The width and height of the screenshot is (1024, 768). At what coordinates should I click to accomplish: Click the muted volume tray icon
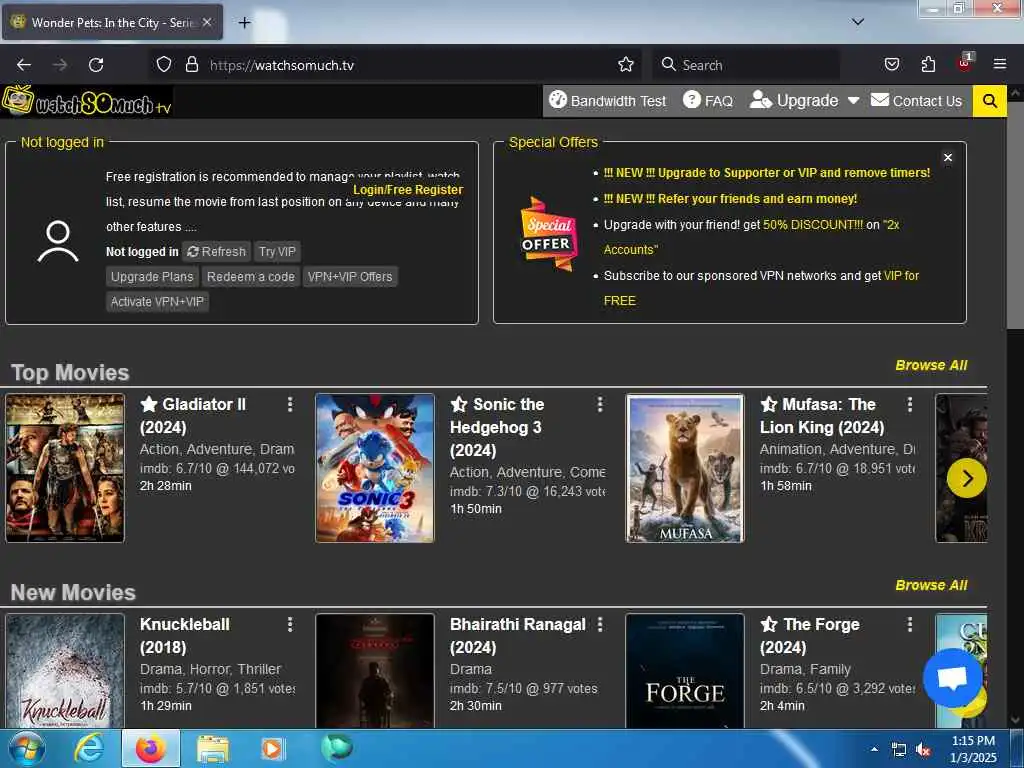(x=923, y=750)
